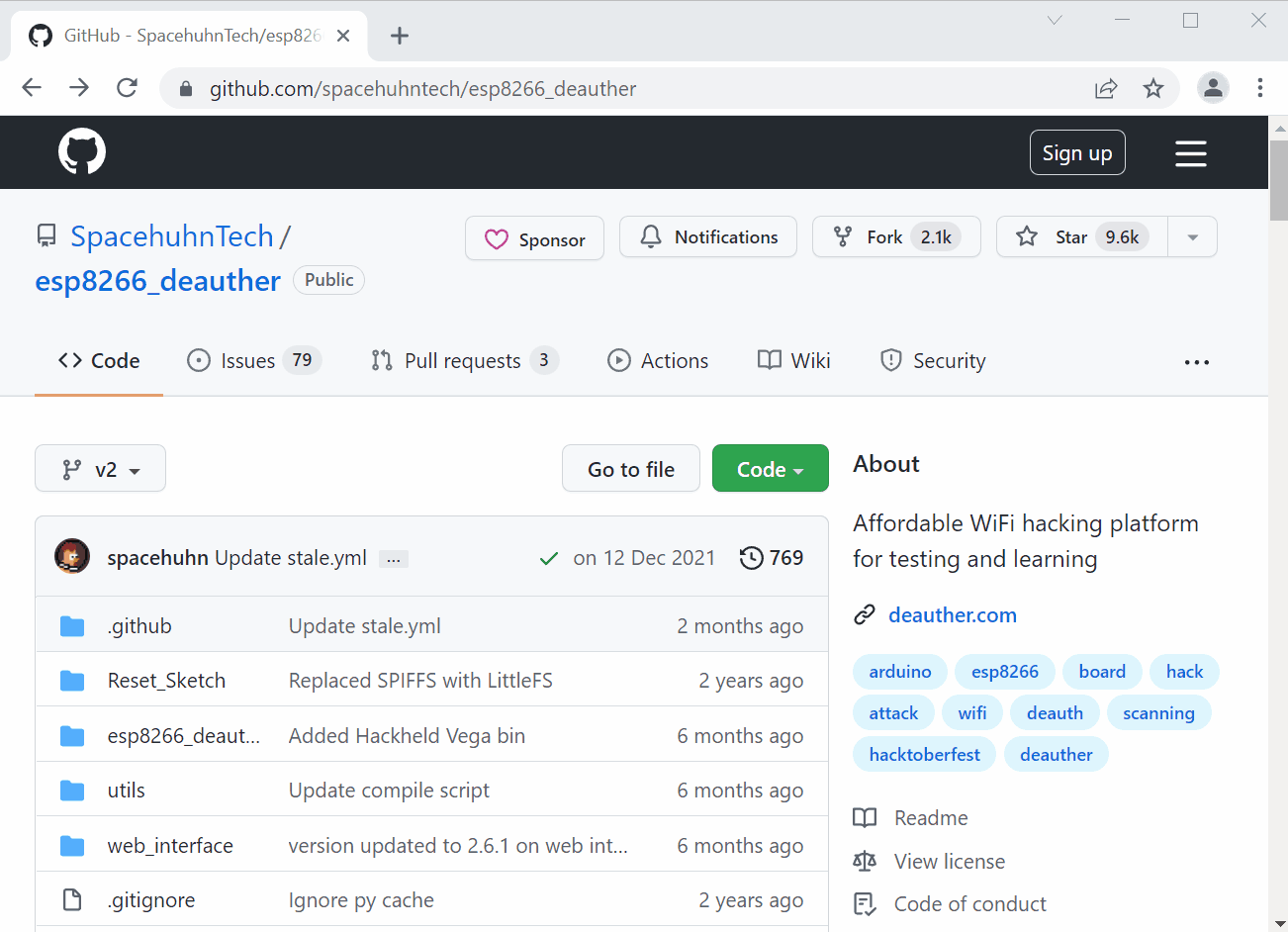Open the Security tab
Screen dimensions: 1288x932
pyautogui.click(x=933, y=361)
